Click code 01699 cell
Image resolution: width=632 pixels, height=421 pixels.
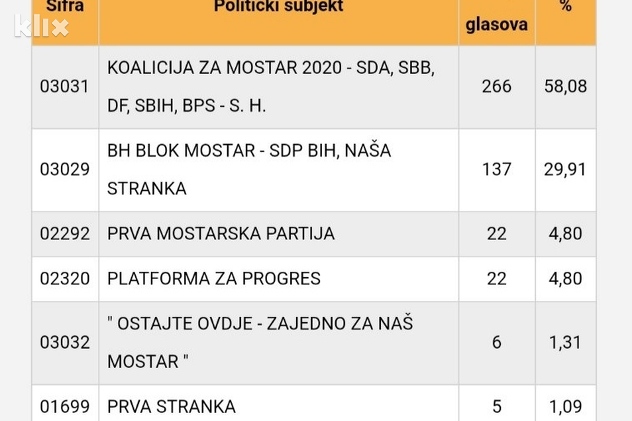tap(65, 406)
